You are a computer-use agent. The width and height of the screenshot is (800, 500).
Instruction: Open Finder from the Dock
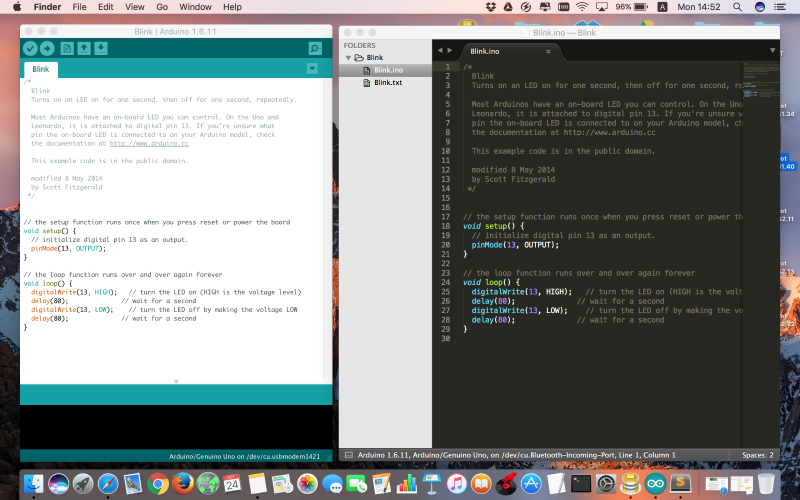(x=34, y=483)
